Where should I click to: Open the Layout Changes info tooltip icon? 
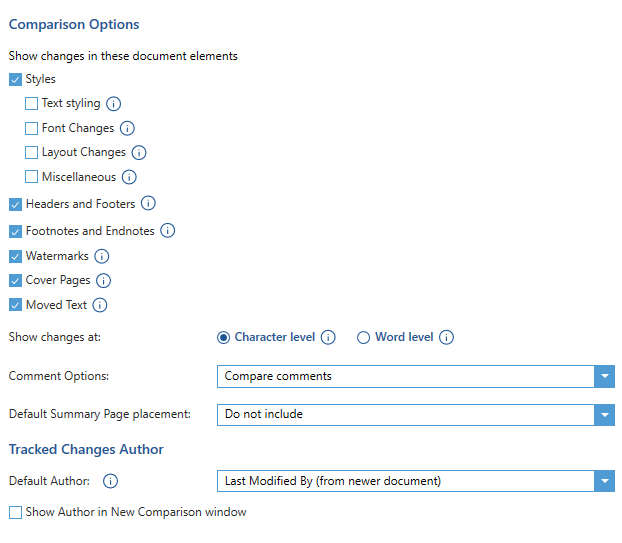coord(139,153)
